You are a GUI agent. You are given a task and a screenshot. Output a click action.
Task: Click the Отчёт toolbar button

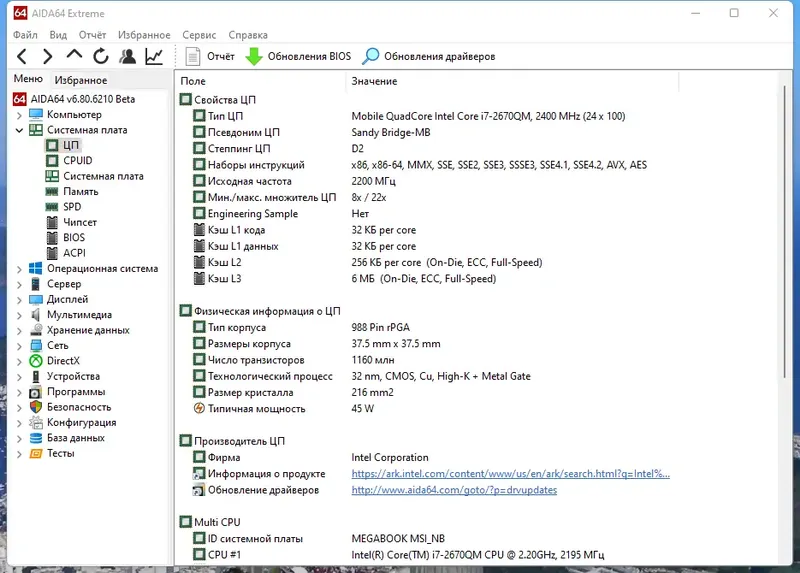(210, 57)
